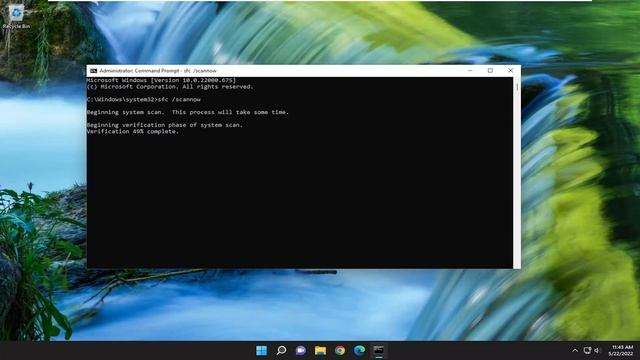The image size is (640, 360).
Task: Open network status tray icon
Action: 587,350
